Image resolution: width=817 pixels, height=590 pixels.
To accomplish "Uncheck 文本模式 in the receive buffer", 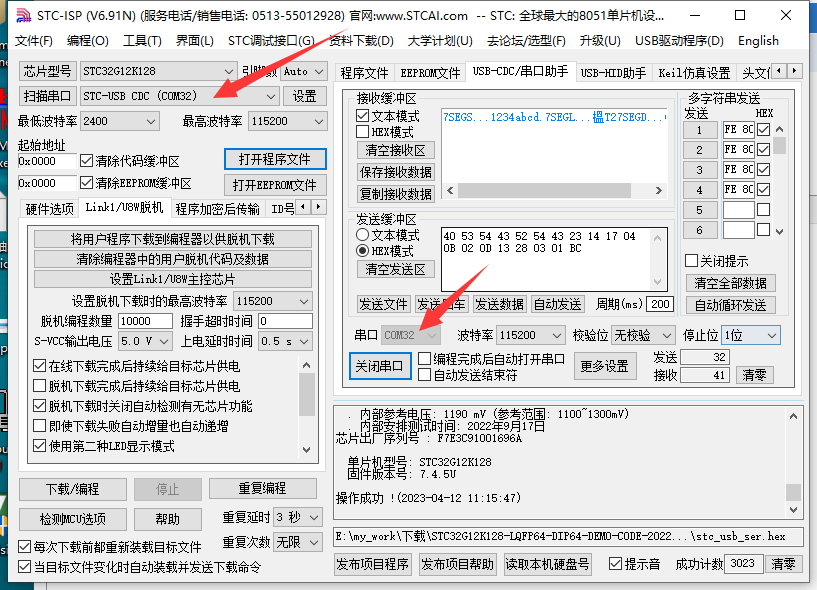I will (363, 115).
